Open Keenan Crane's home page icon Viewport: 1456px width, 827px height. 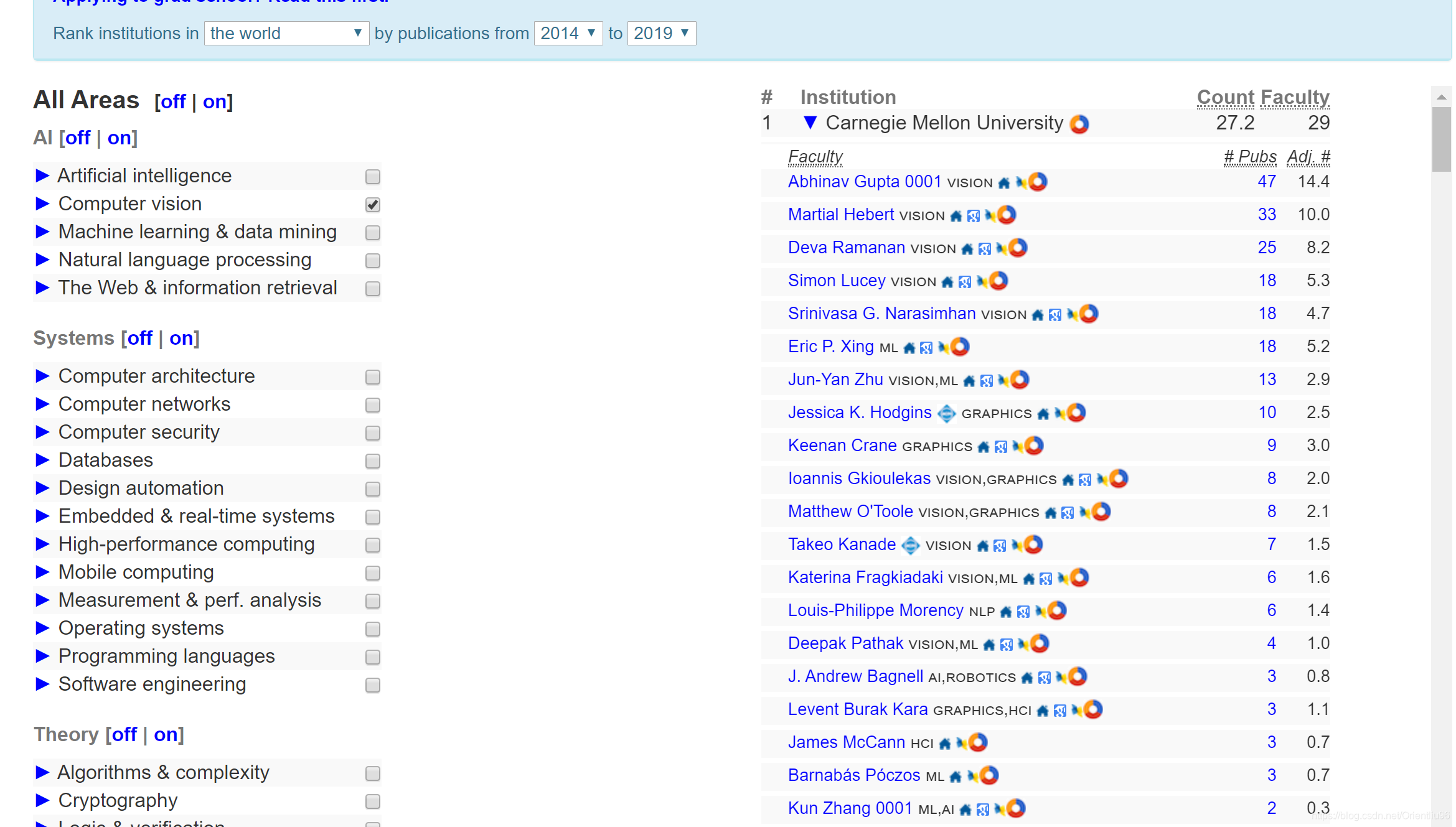click(984, 447)
